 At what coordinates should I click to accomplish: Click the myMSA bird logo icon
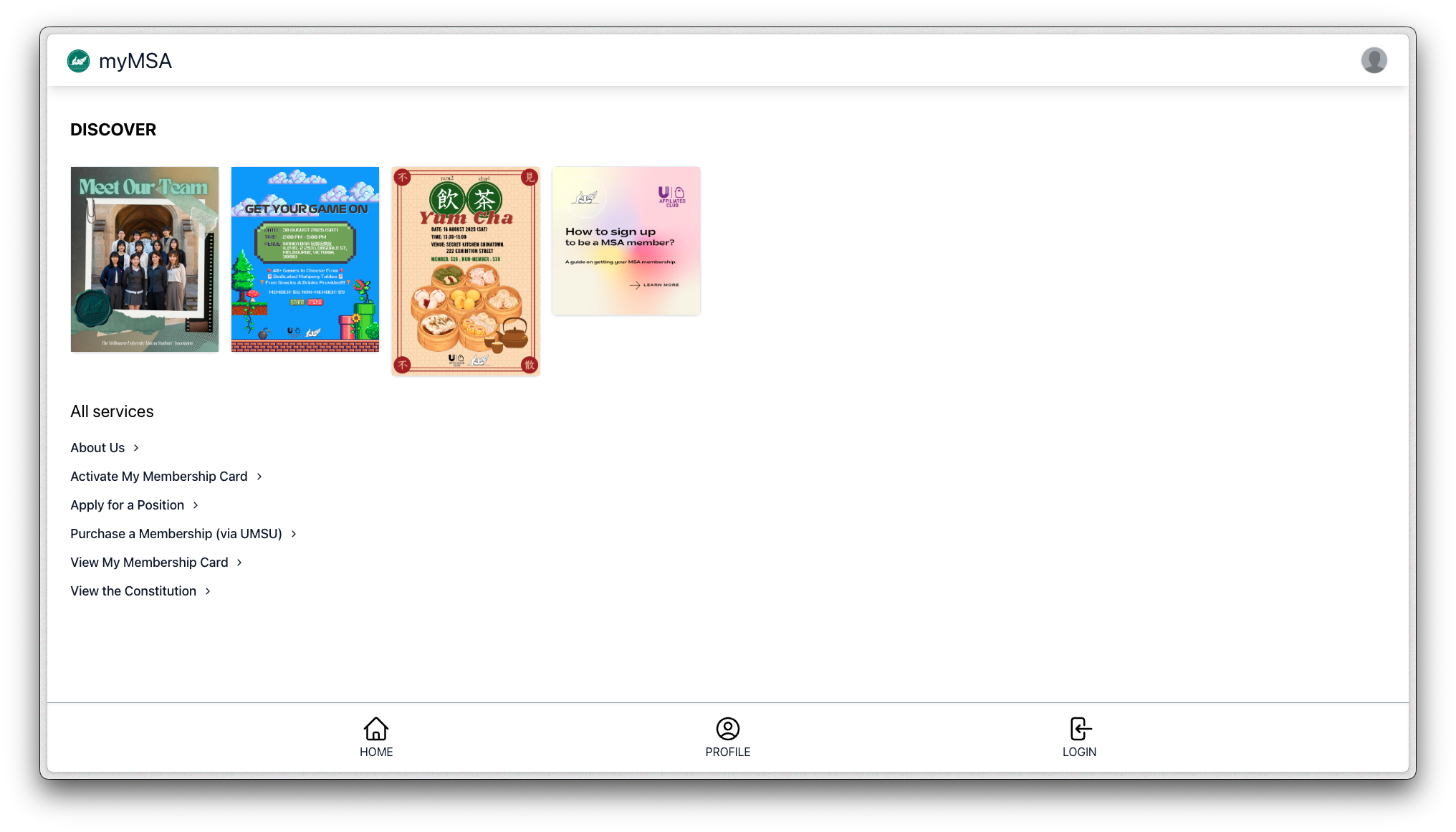[79, 61]
